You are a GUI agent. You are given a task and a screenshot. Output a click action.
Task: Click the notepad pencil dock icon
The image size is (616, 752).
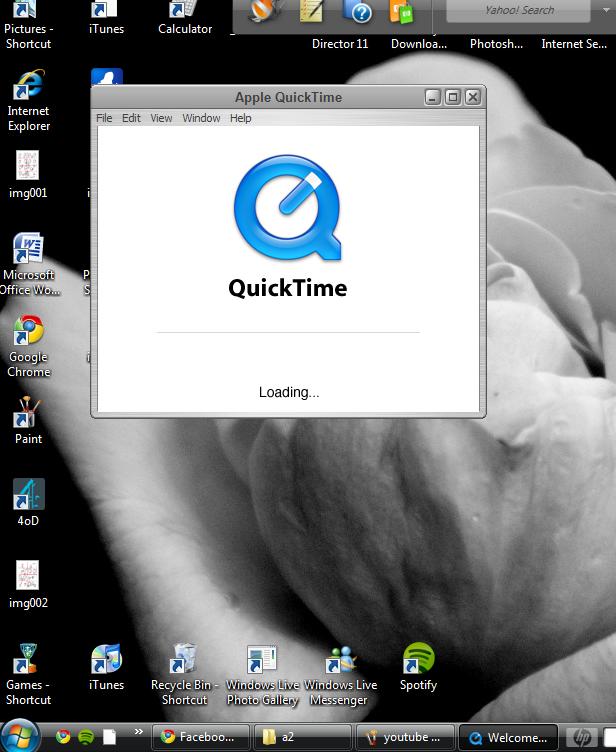311,12
